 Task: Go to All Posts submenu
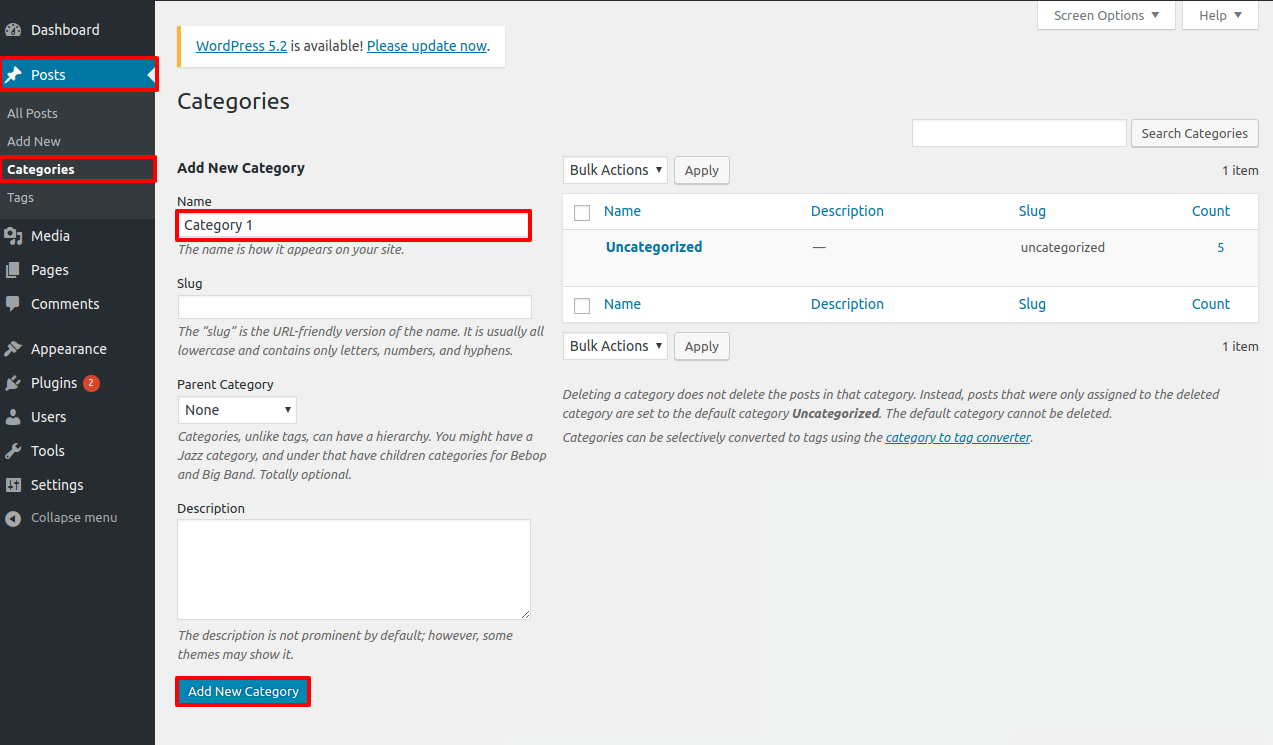(33, 114)
